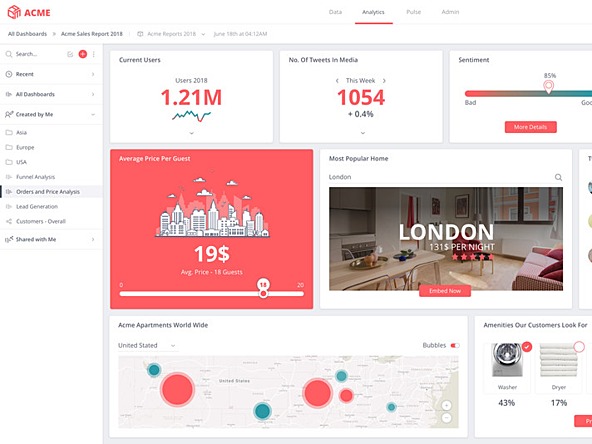Click the Shared with Me icon

point(9,239)
